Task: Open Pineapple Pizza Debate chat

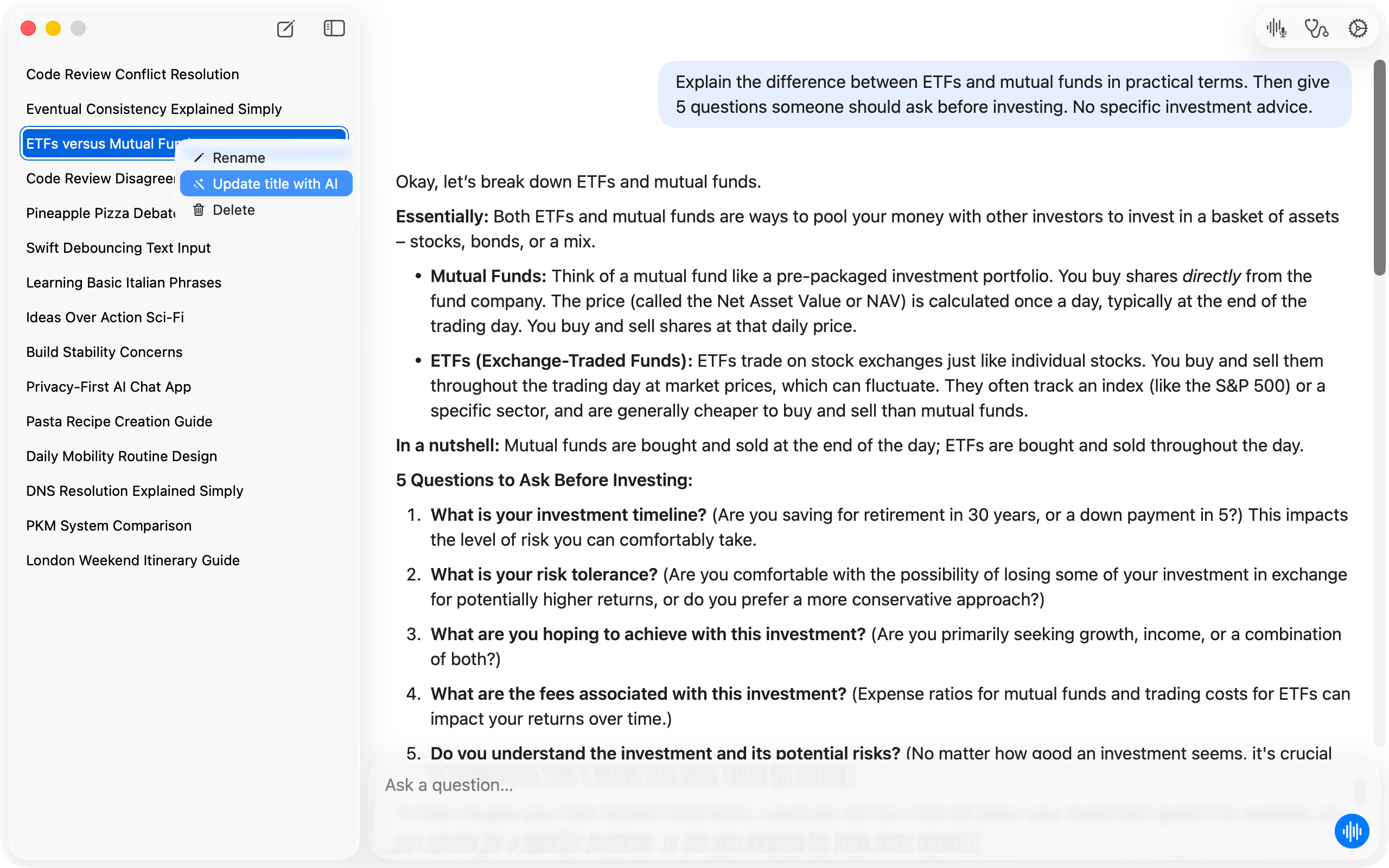Action: [100, 213]
